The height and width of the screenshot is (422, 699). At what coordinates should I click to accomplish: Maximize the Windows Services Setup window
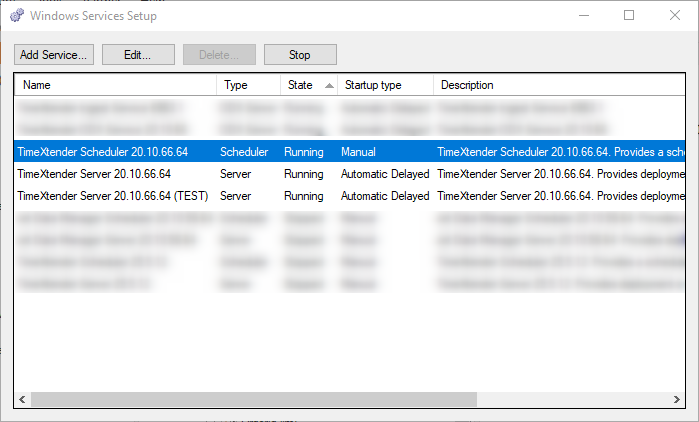click(x=629, y=15)
